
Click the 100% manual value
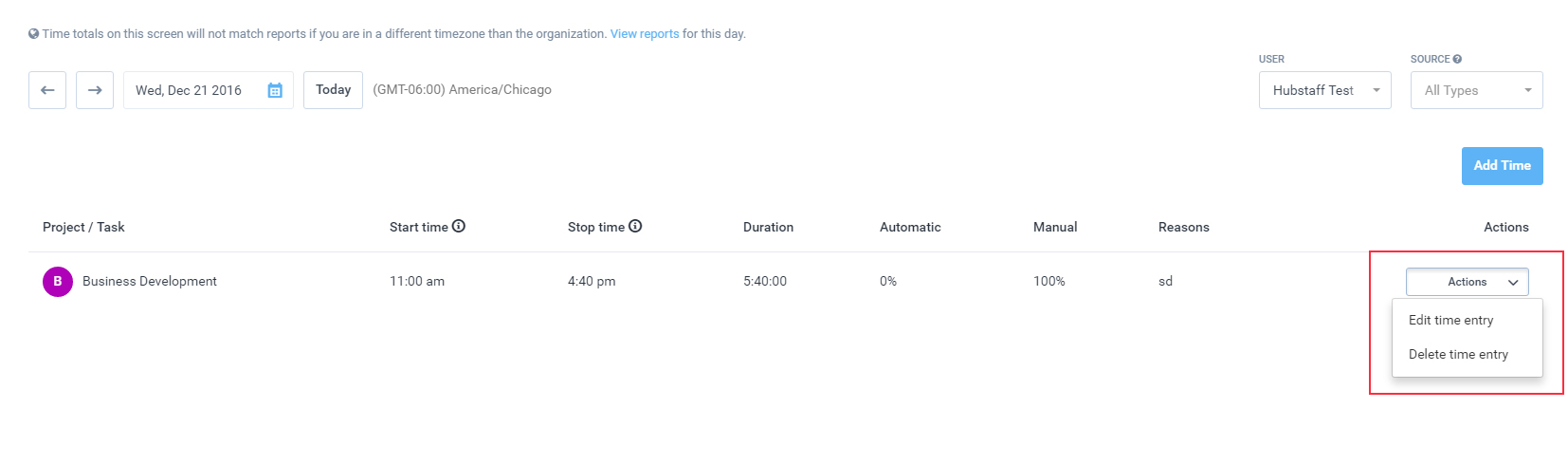click(x=1049, y=281)
